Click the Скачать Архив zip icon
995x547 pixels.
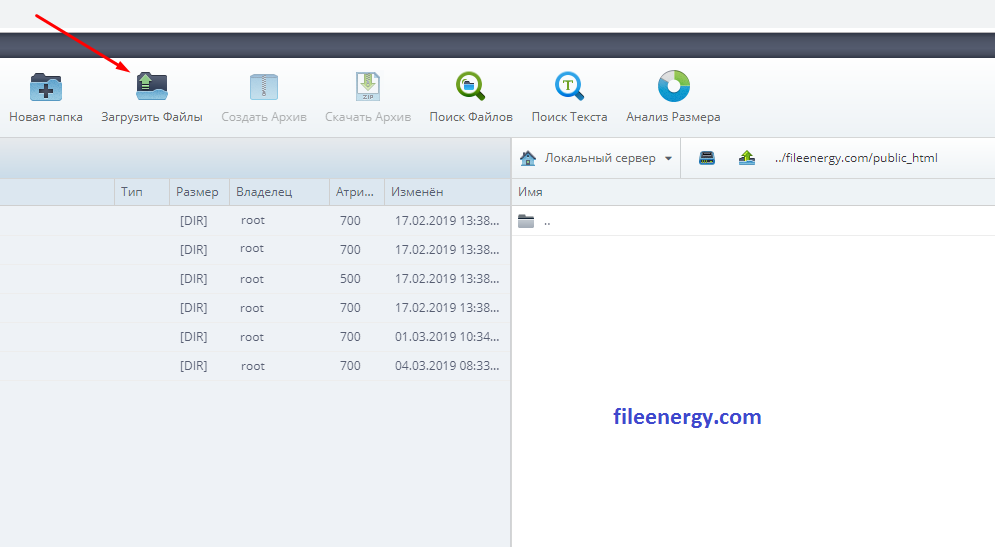(368, 87)
